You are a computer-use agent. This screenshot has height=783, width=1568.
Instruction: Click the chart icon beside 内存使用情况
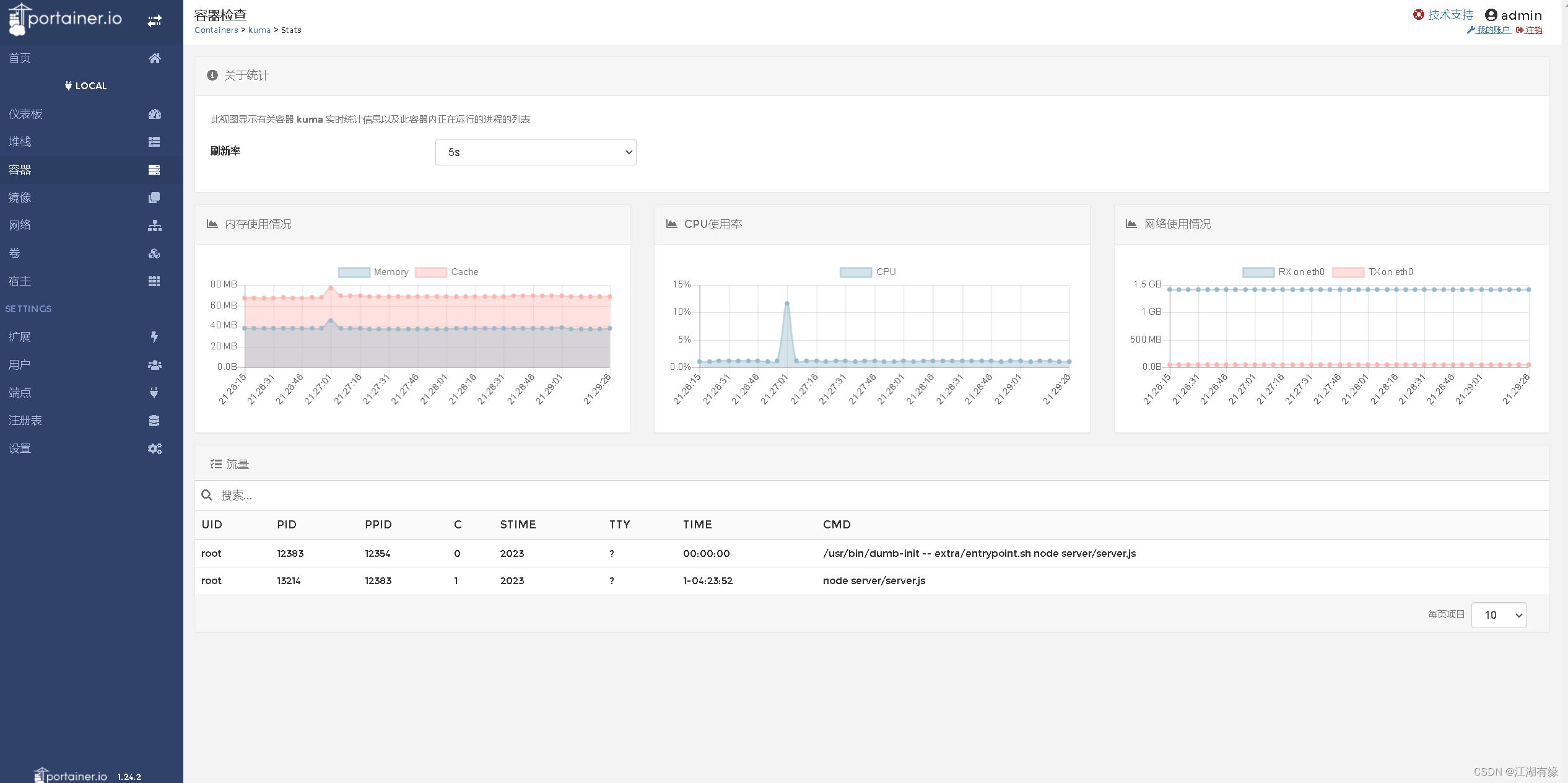click(x=212, y=224)
